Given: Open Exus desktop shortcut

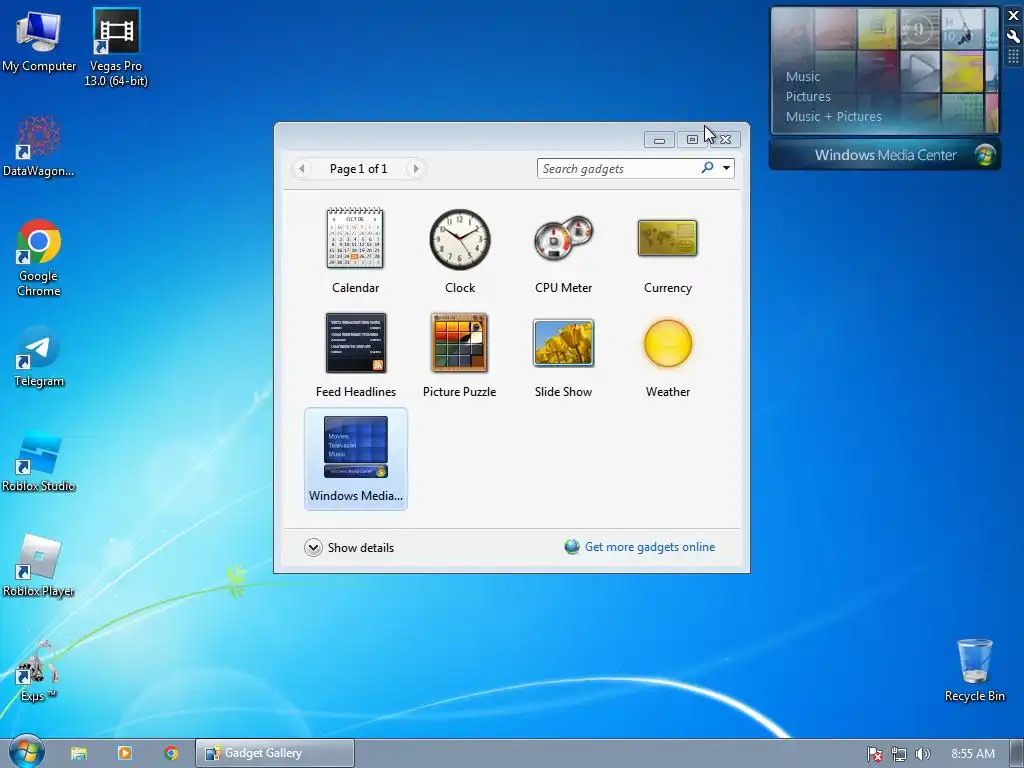Looking at the screenshot, I should 38,671.
